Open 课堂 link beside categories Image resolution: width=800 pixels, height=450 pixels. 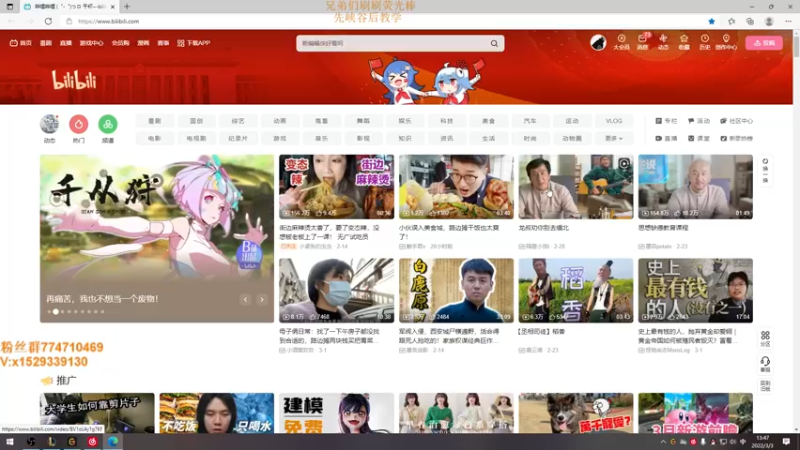(x=699, y=138)
